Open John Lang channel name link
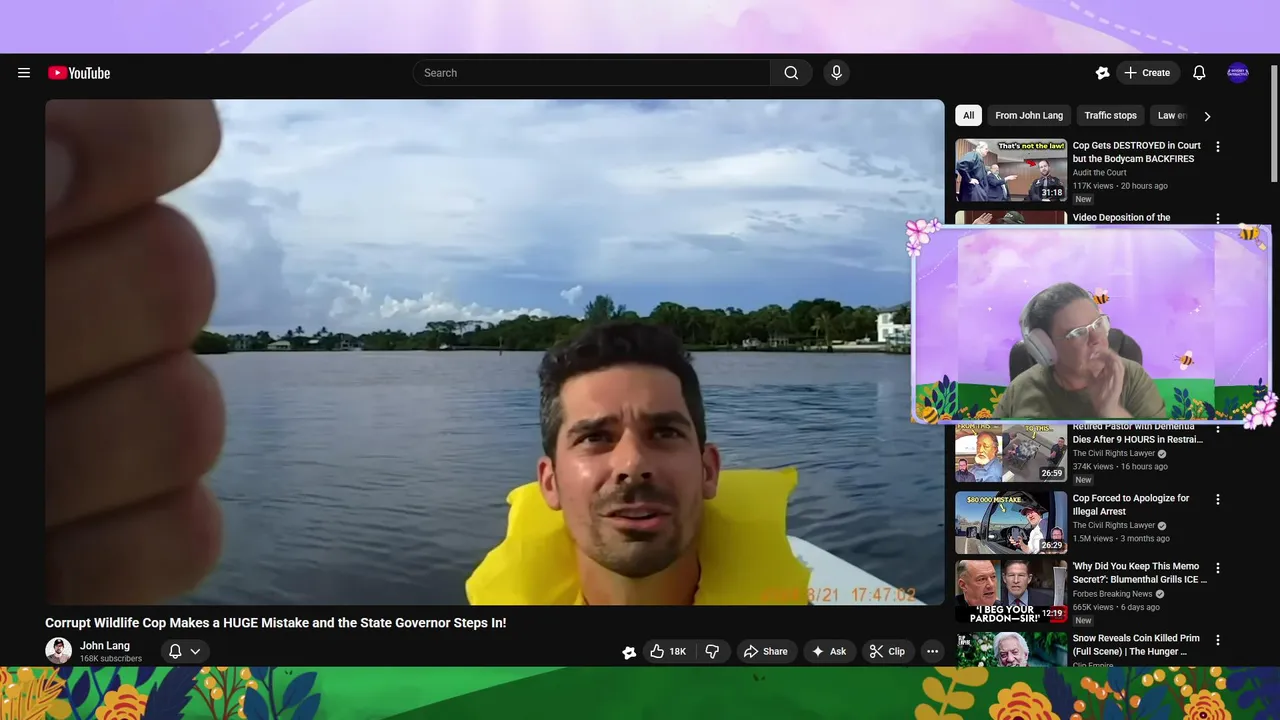This screenshot has width=1280, height=720. [x=105, y=646]
